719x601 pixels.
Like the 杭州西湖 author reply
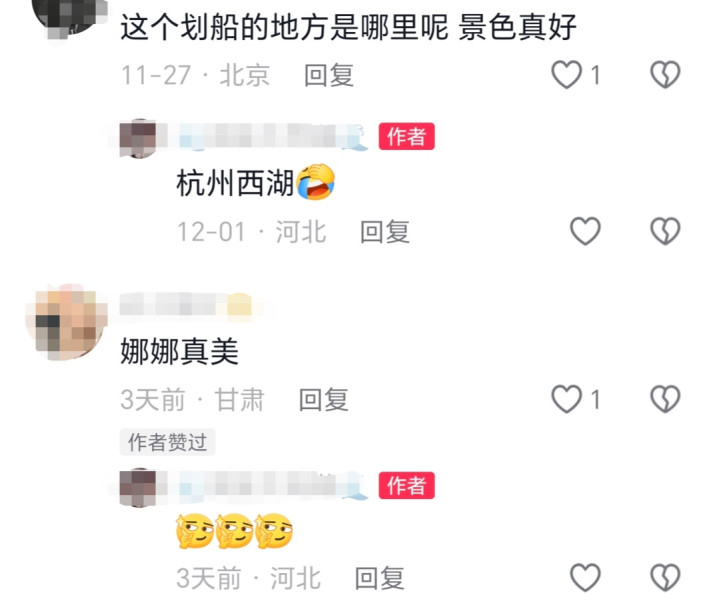tap(586, 231)
